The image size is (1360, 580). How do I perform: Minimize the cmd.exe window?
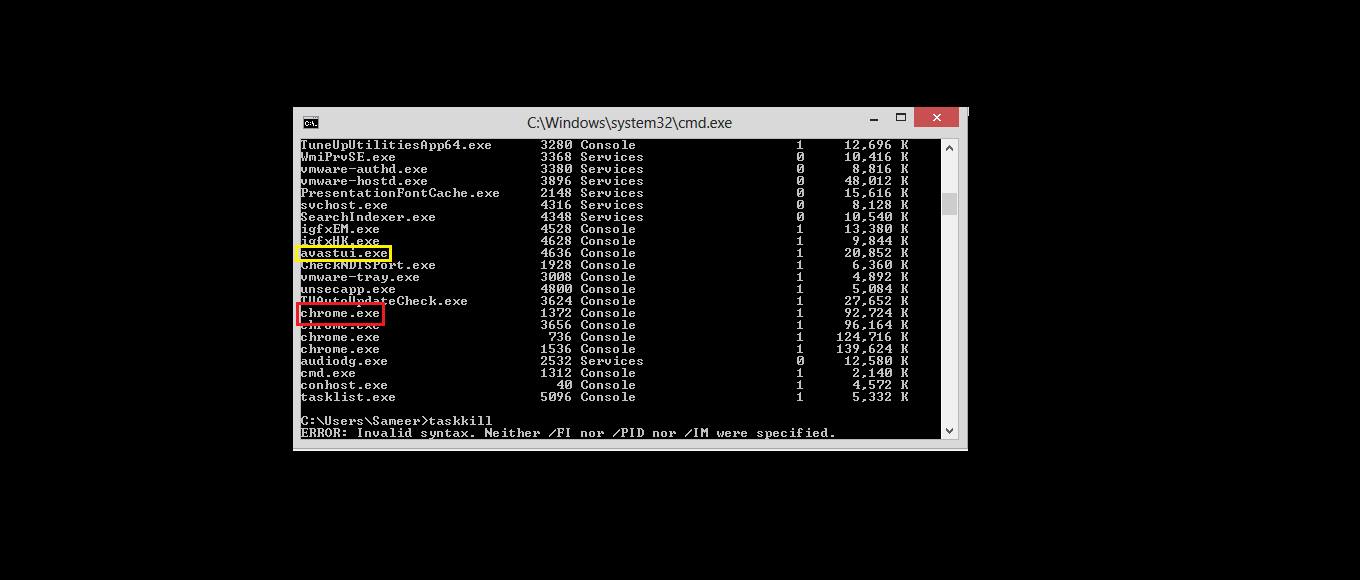(x=865, y=118)
